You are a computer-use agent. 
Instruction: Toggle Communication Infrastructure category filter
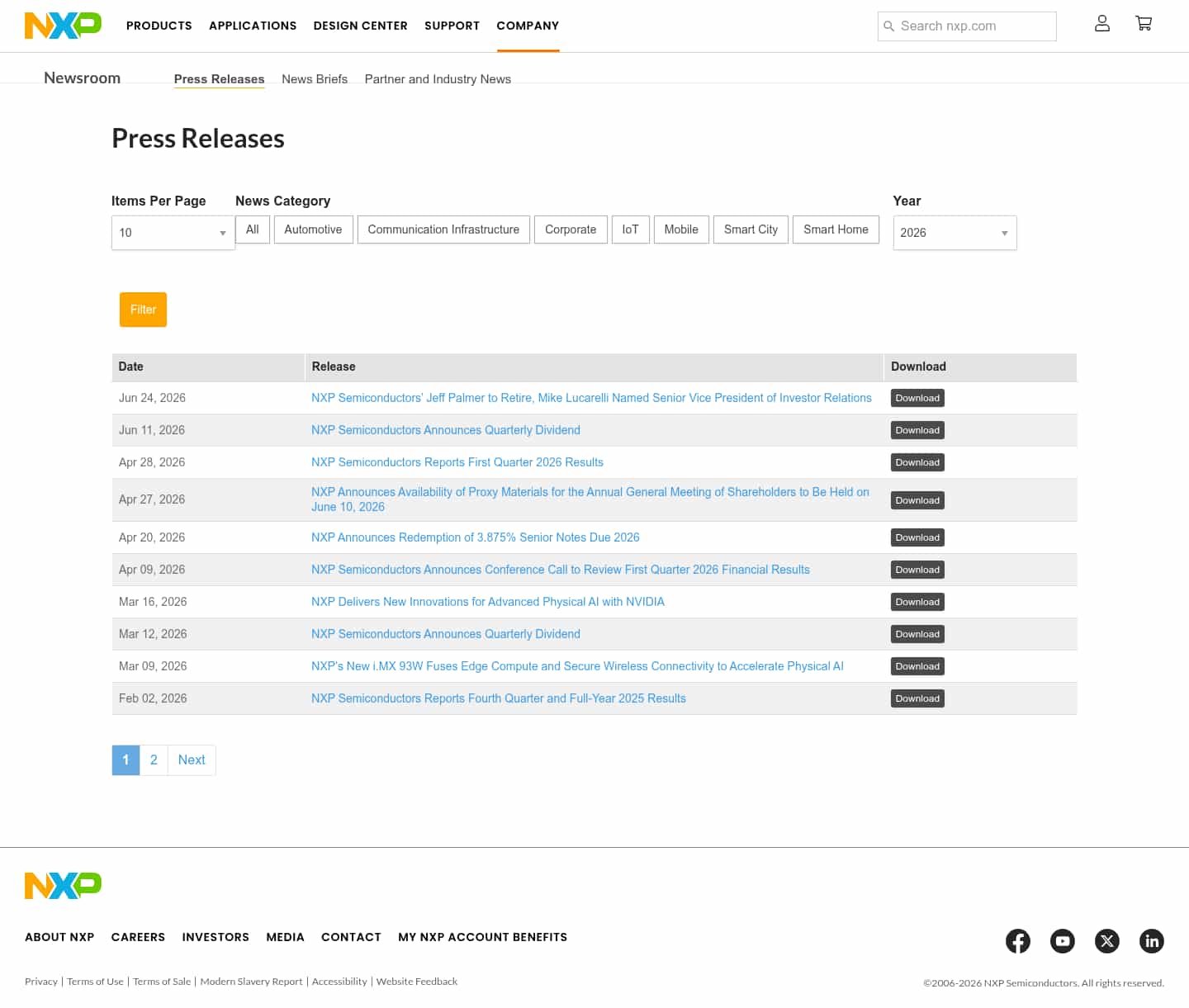pos(443,230)
